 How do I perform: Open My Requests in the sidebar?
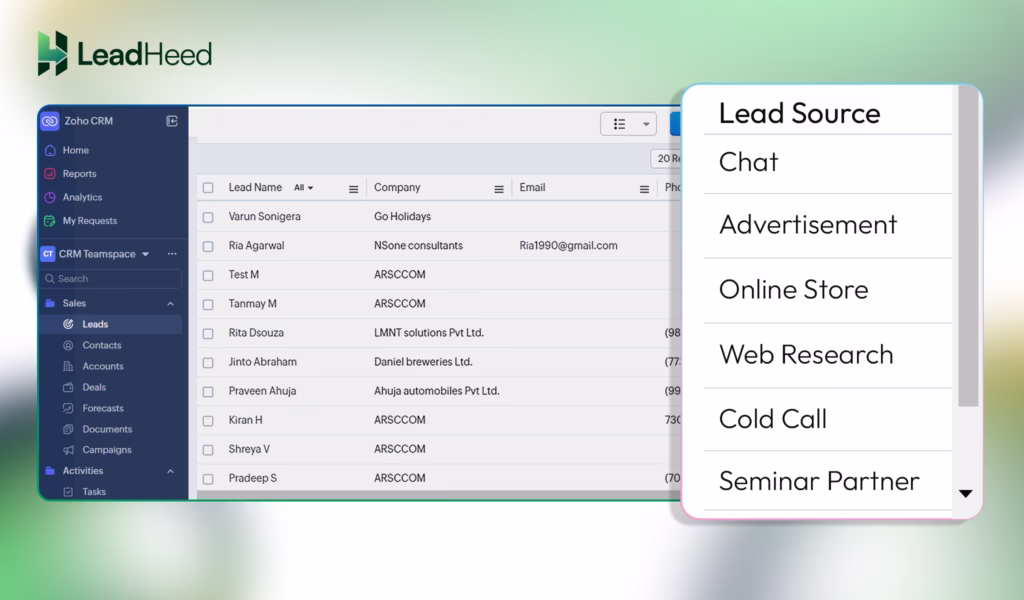click(52, 220)
